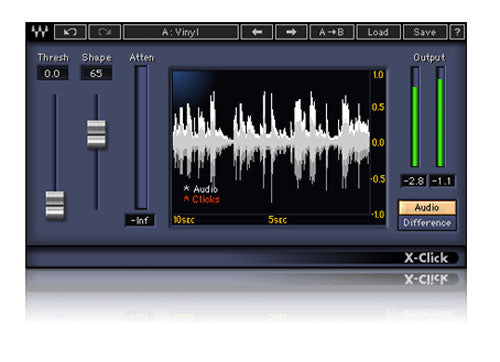Go to the next preset arrow
The image size is (500, 362).
[x=291, y=32]
